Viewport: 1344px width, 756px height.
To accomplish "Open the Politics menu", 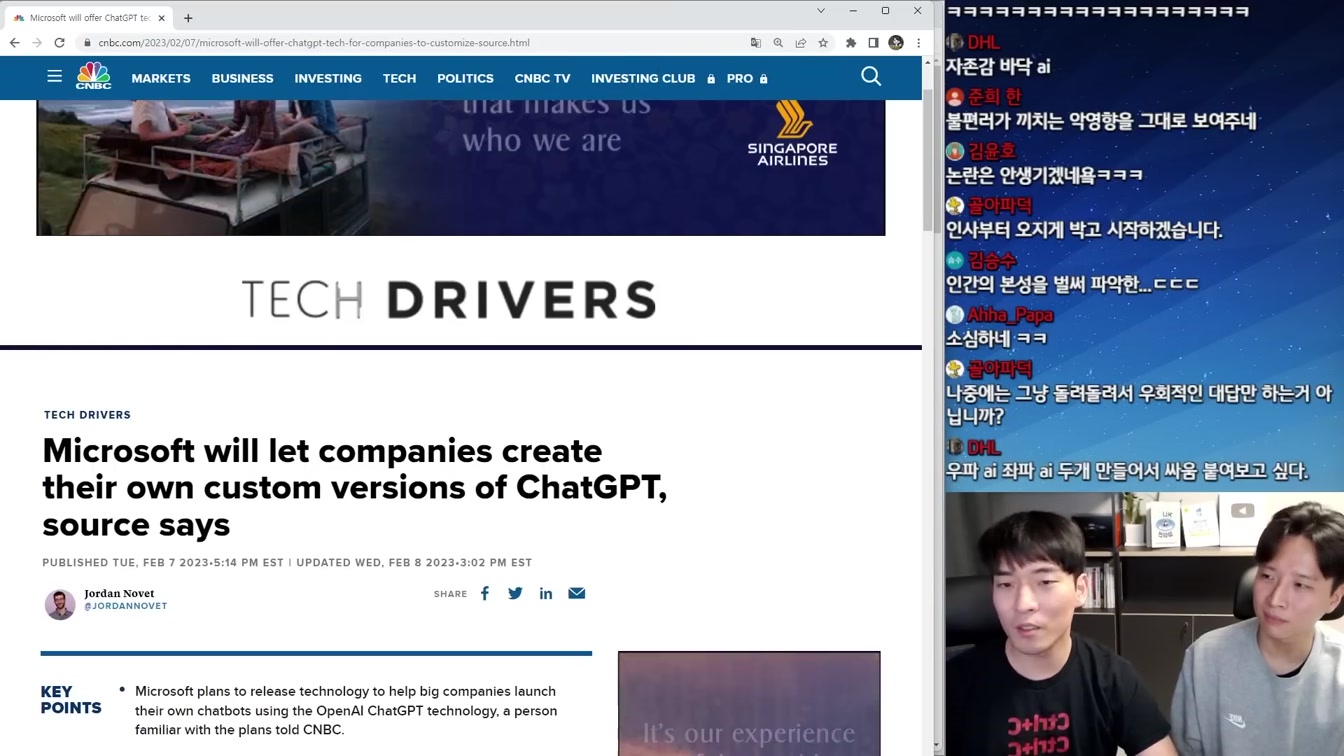I will point(465,78).
